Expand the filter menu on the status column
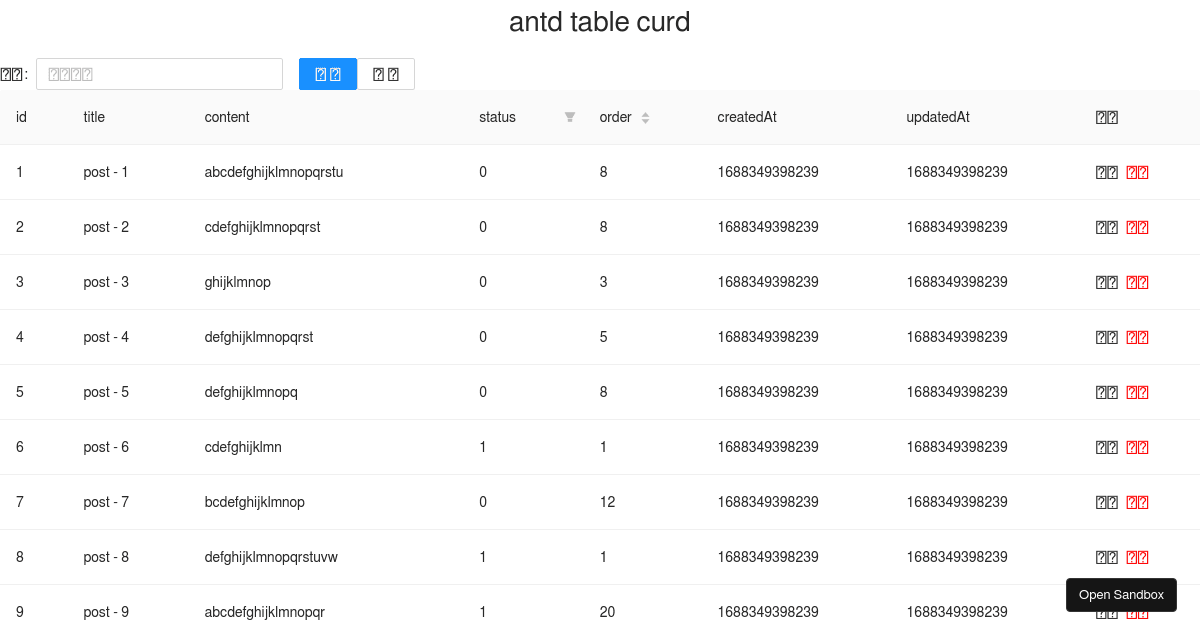The width and height of the screenshot is (1200, 630). click(569, 117)
